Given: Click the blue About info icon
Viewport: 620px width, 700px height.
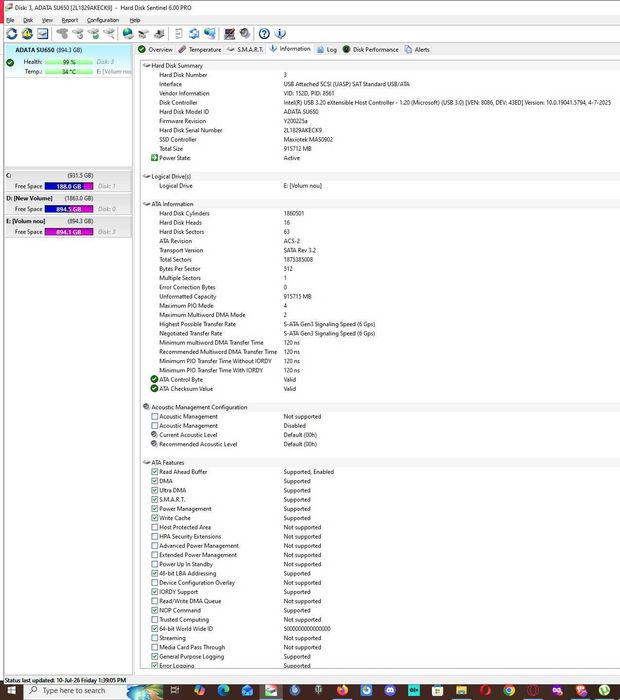Looking at the screenshot, I should (280, 33).
